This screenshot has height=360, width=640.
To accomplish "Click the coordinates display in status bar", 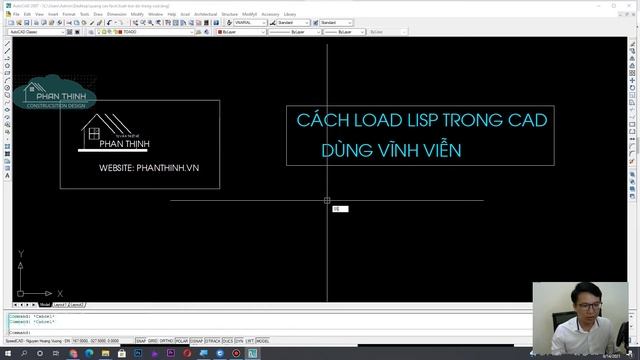I will pos(96,341).
